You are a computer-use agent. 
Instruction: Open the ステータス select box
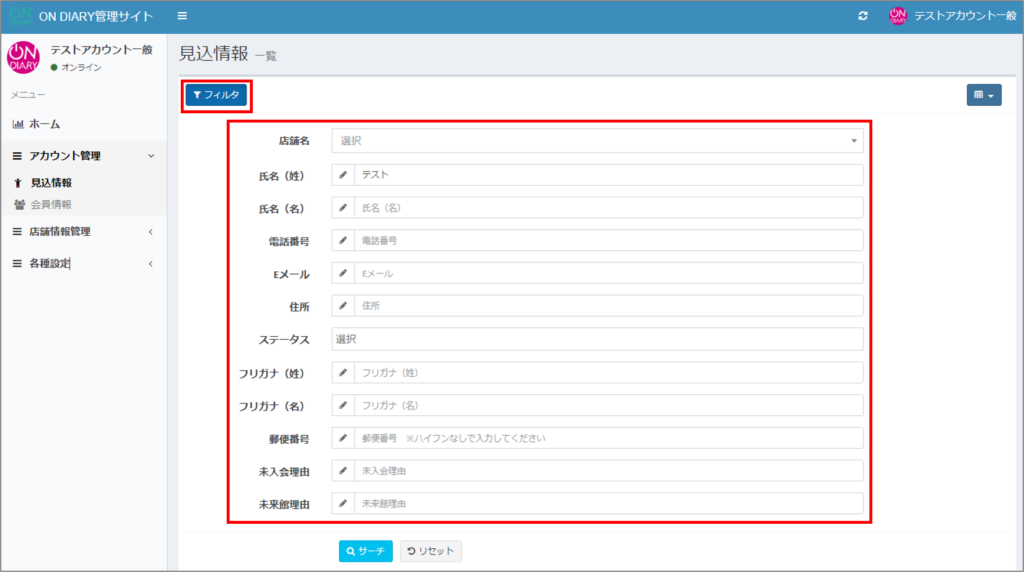click(597, 339)
